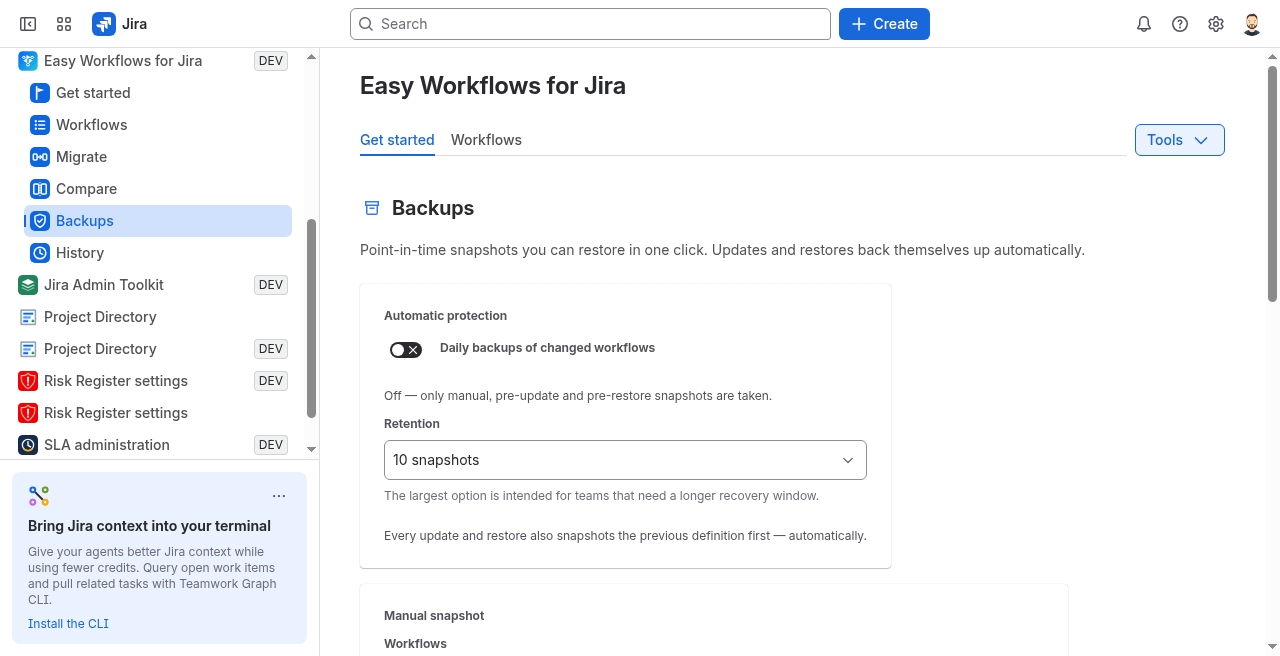Collapse the sidebar with the panel icon
The height and width of the screenshot is (656, 1280).
coord(28,24)
